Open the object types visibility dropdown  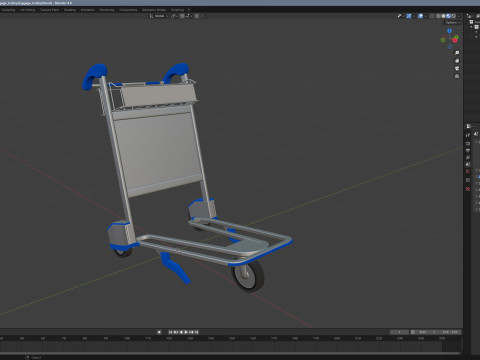pos(401,16)
